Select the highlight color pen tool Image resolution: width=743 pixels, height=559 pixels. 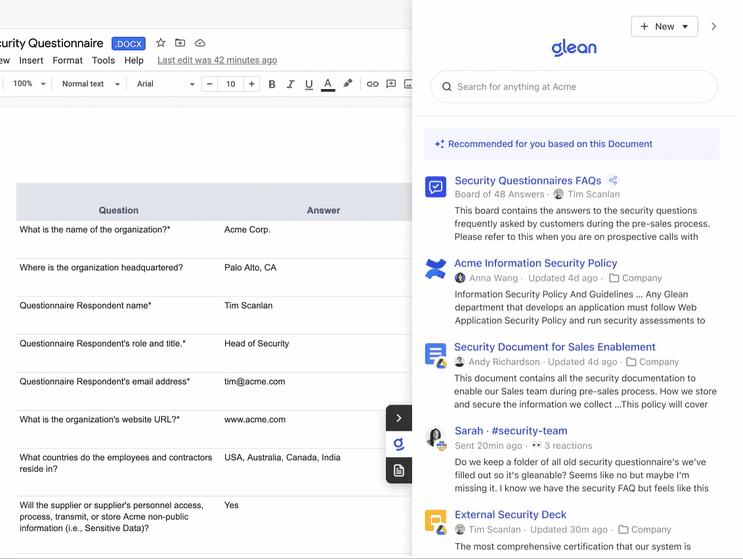coord(348,84)
